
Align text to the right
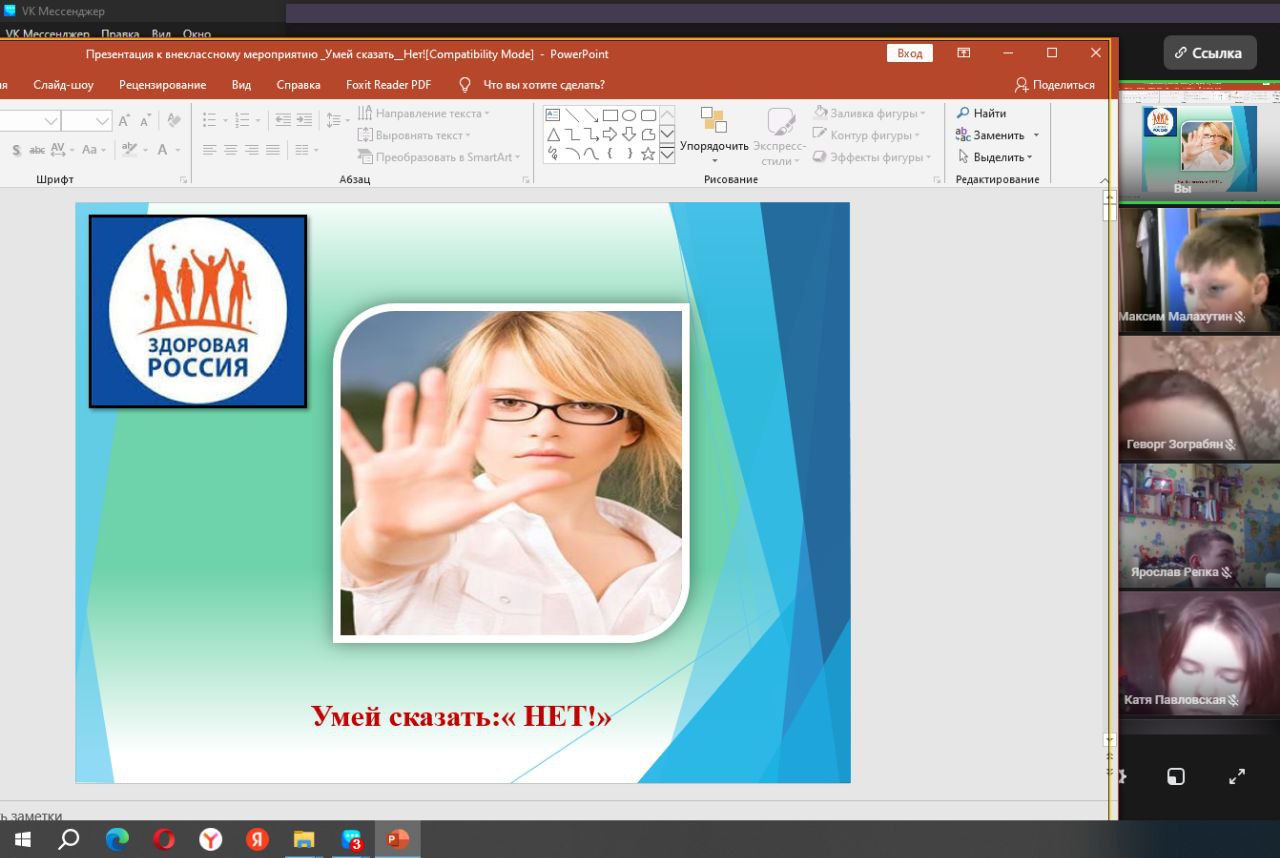(252, 150)
